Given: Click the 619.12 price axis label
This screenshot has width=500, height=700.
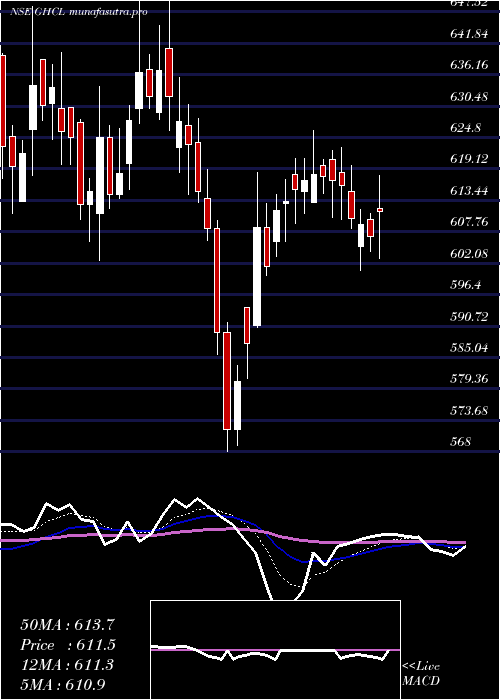Looking at the screenshot, I should click(469, 160).
